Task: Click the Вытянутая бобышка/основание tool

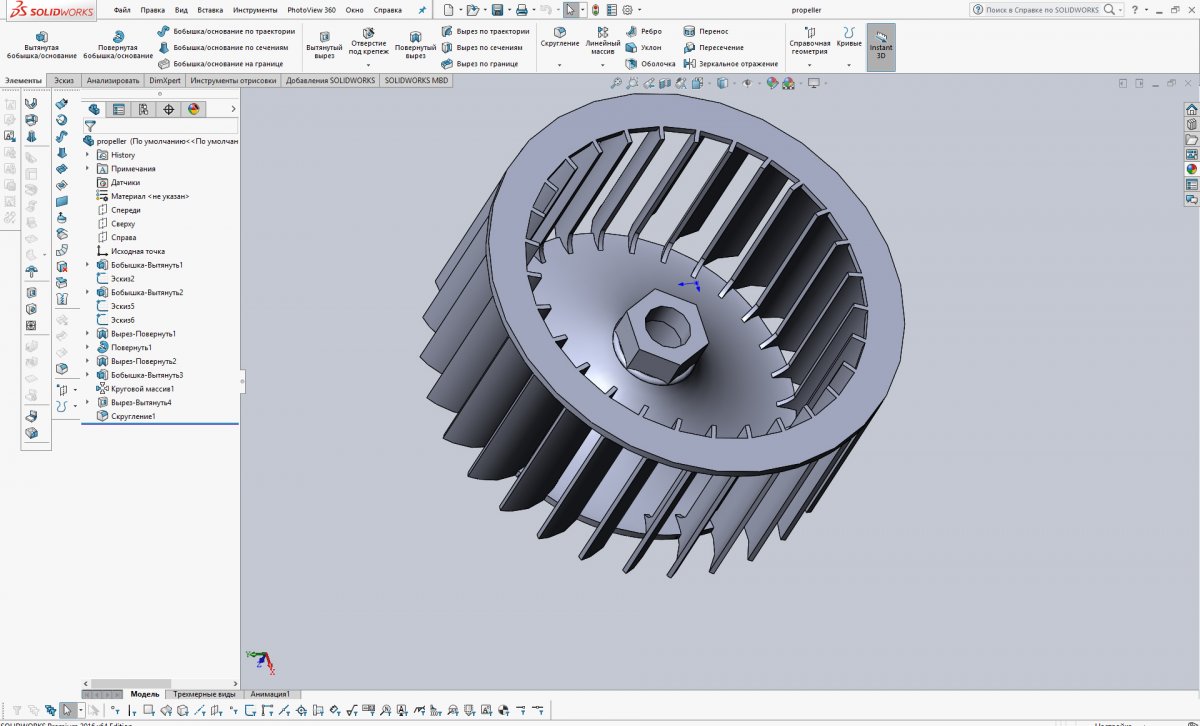Action: click(x=41, y=45)
